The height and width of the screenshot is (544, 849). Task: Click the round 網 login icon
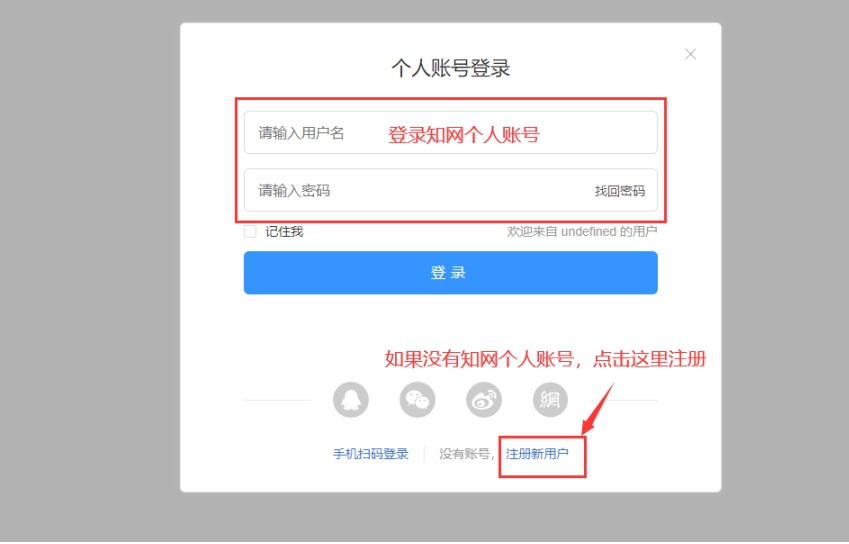[x=550, y=400]
